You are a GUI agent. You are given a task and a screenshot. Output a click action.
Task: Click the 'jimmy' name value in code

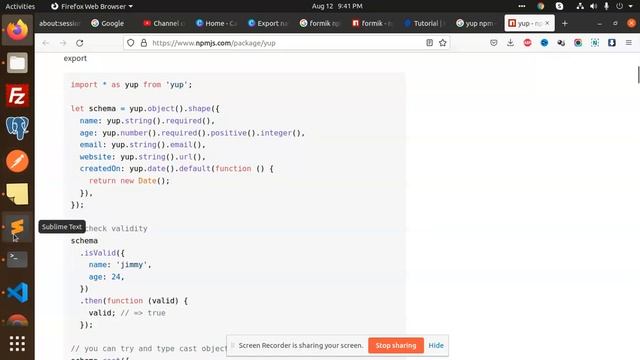pyautogui.click(x=131, y=265)
